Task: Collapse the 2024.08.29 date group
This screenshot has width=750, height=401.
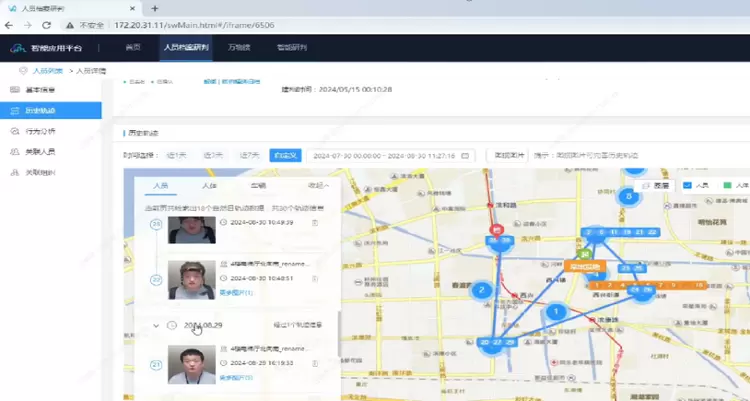Action: pos(156,325)
